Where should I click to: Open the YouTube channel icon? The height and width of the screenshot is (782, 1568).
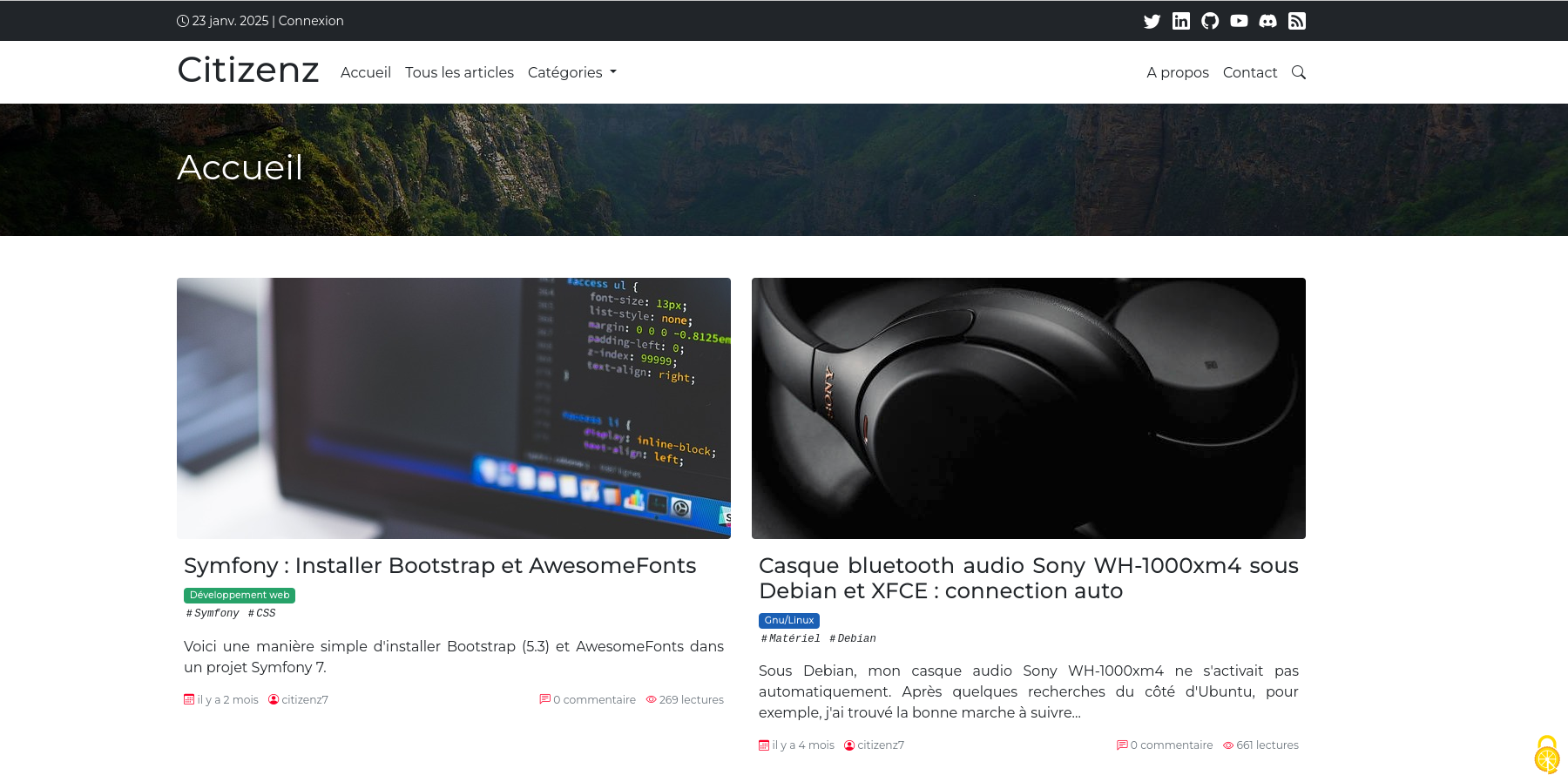(x=1239, y=21)
